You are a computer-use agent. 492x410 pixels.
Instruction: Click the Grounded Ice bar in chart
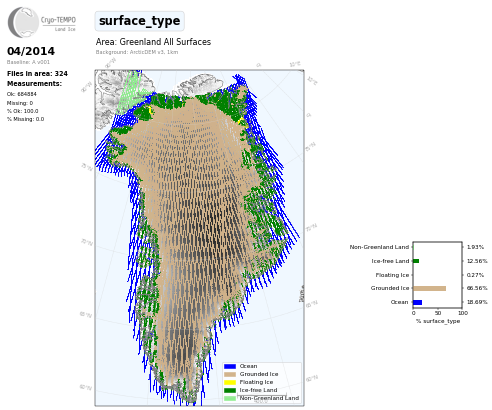pos(429,288)
